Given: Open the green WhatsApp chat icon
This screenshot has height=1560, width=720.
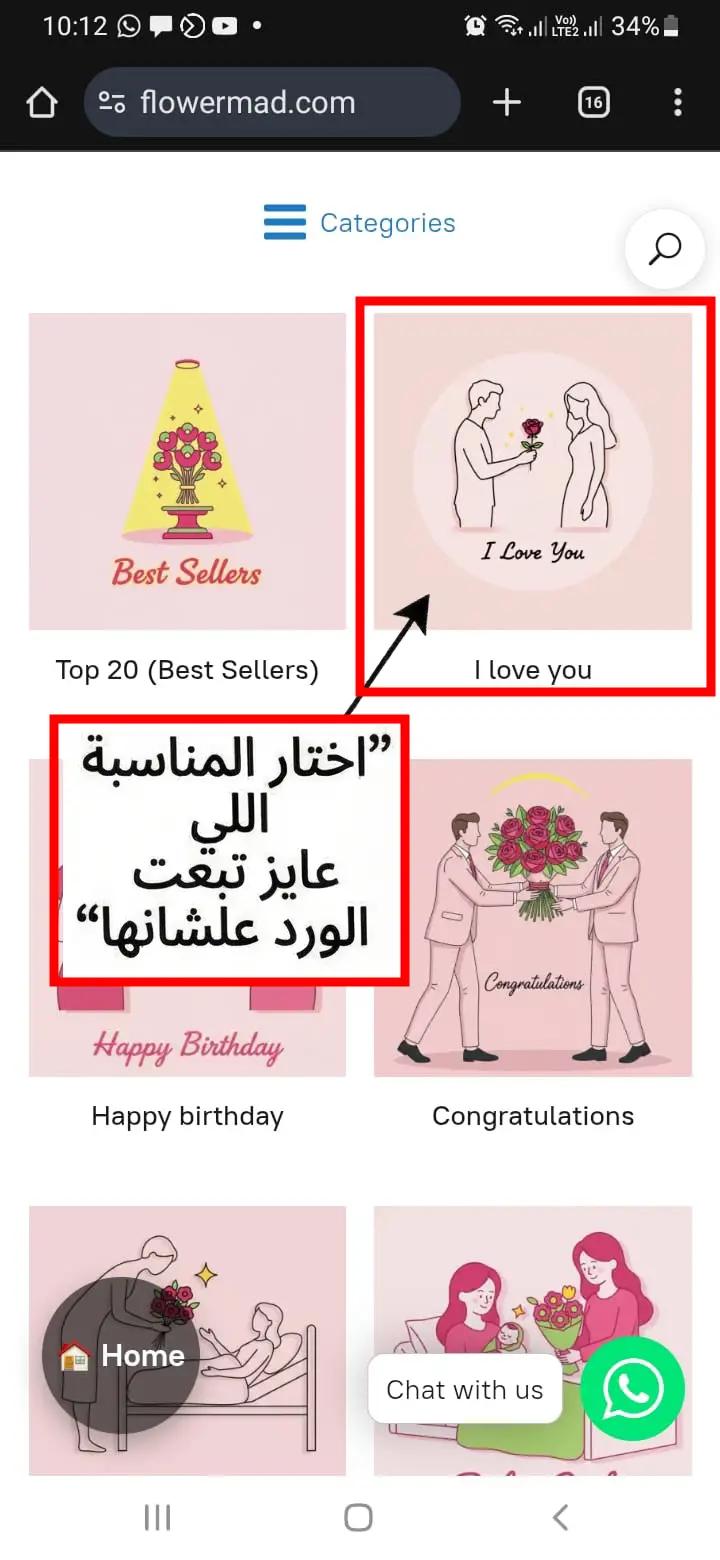Looking at the screenshot, I should coord(632,1389).
